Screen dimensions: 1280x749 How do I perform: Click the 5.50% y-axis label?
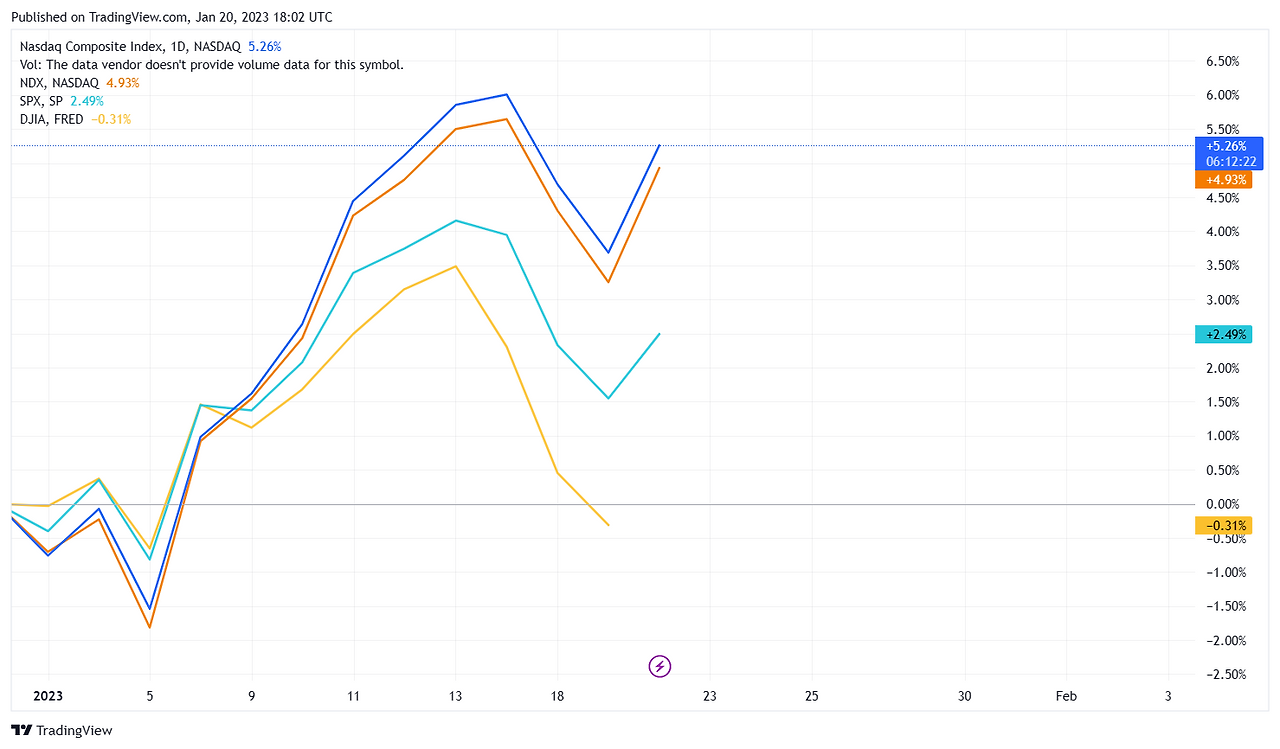(x=1223, y=129)
